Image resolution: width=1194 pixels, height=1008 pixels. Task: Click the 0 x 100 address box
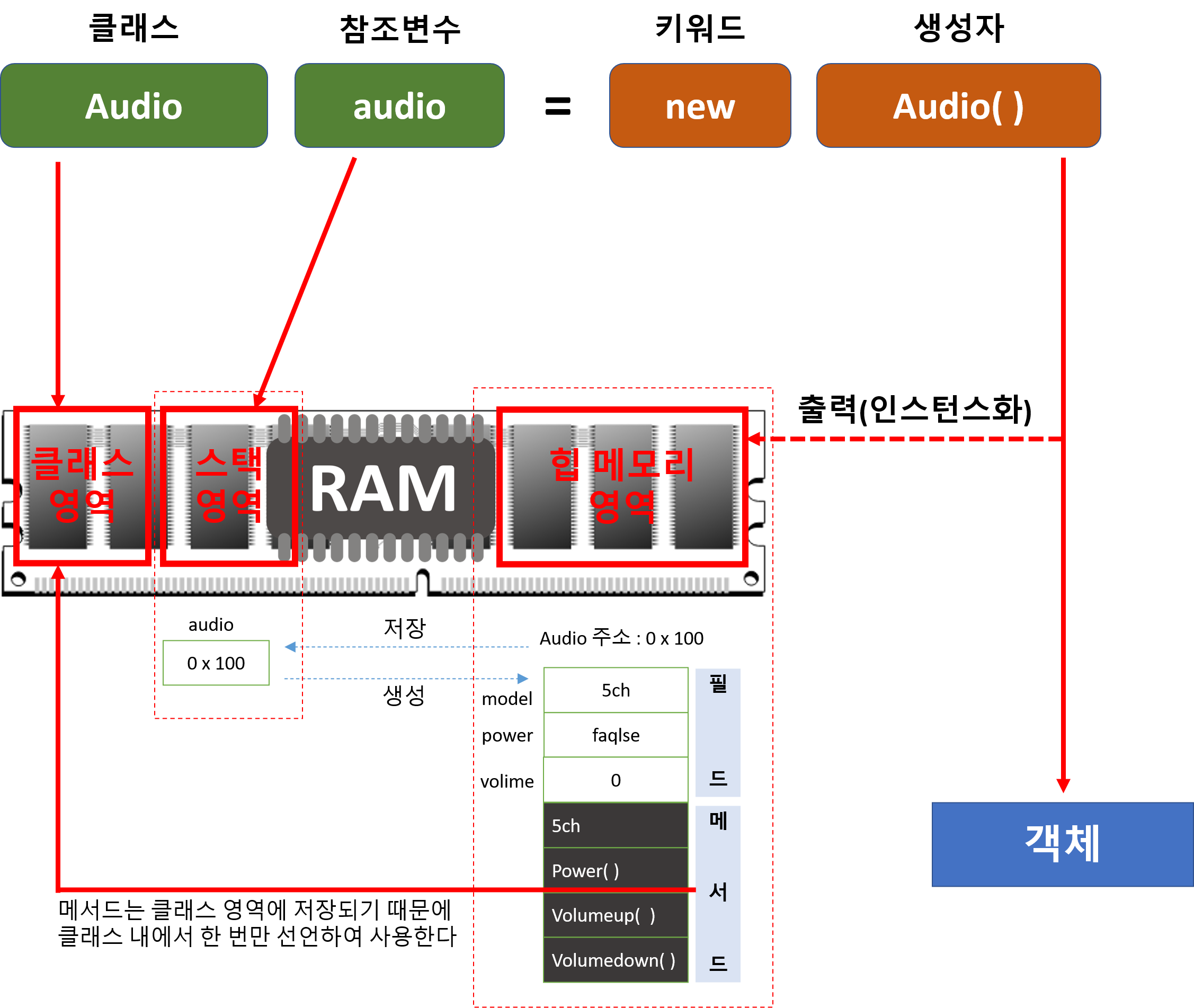(216, 663)
